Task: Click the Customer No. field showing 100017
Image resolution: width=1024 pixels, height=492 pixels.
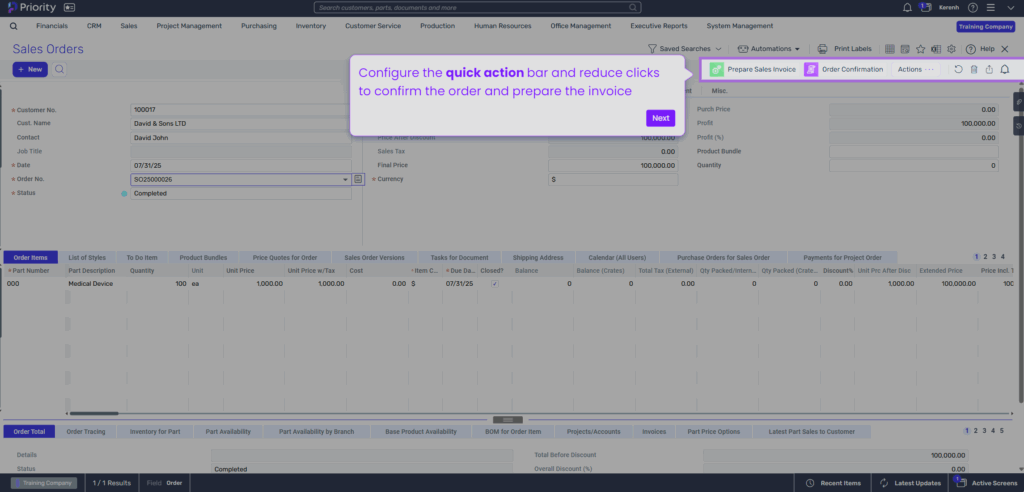Action: click(x=240, y=110)
